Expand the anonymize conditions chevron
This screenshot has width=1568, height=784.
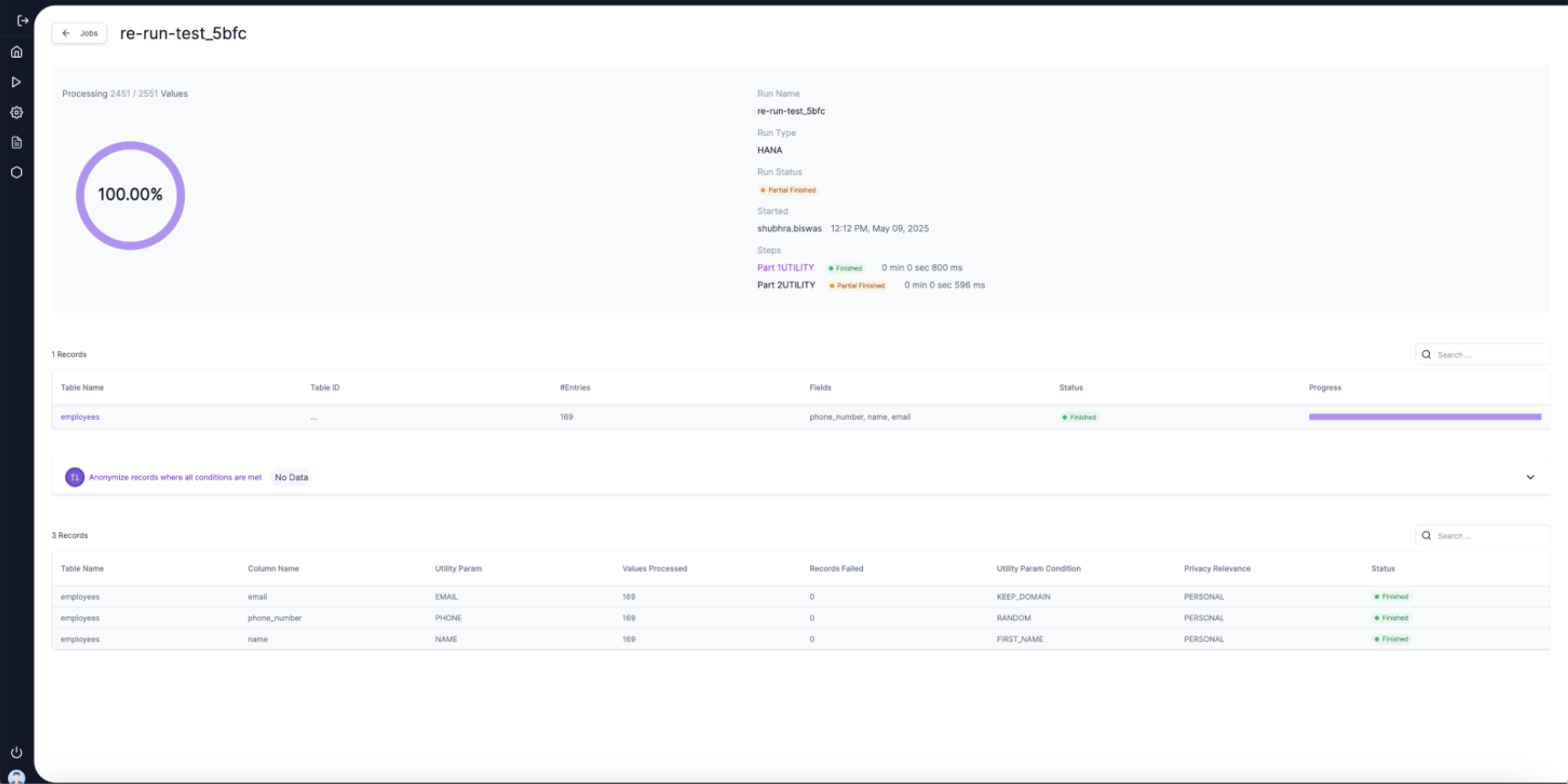1530,478
